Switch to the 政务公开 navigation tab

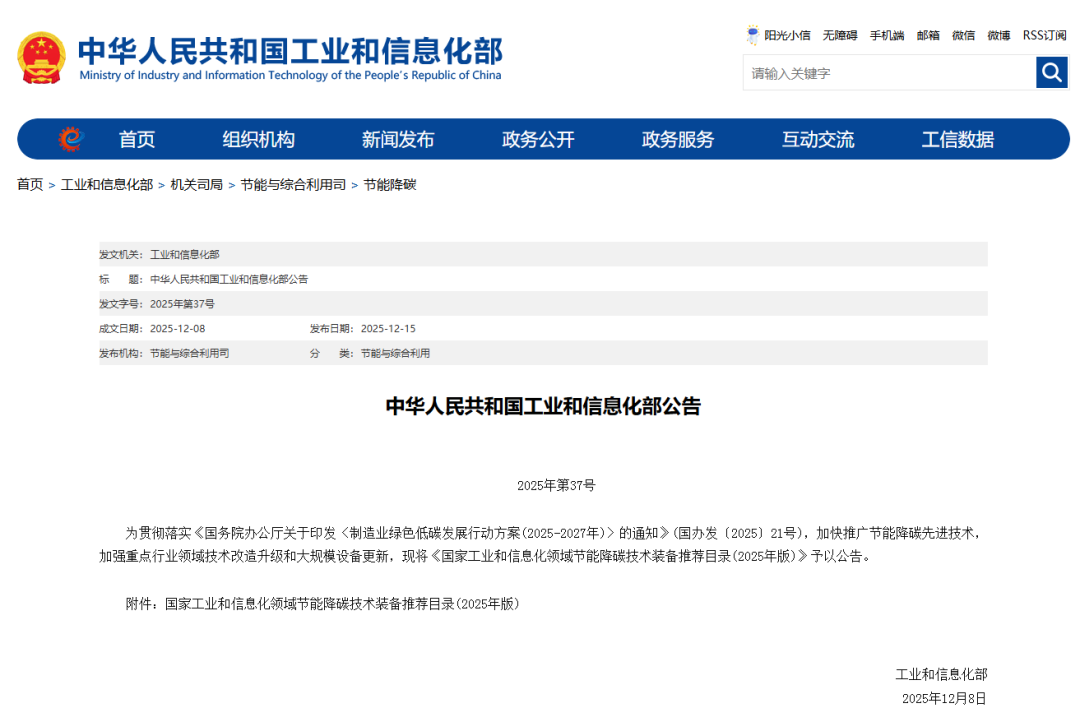coord(537,140)
